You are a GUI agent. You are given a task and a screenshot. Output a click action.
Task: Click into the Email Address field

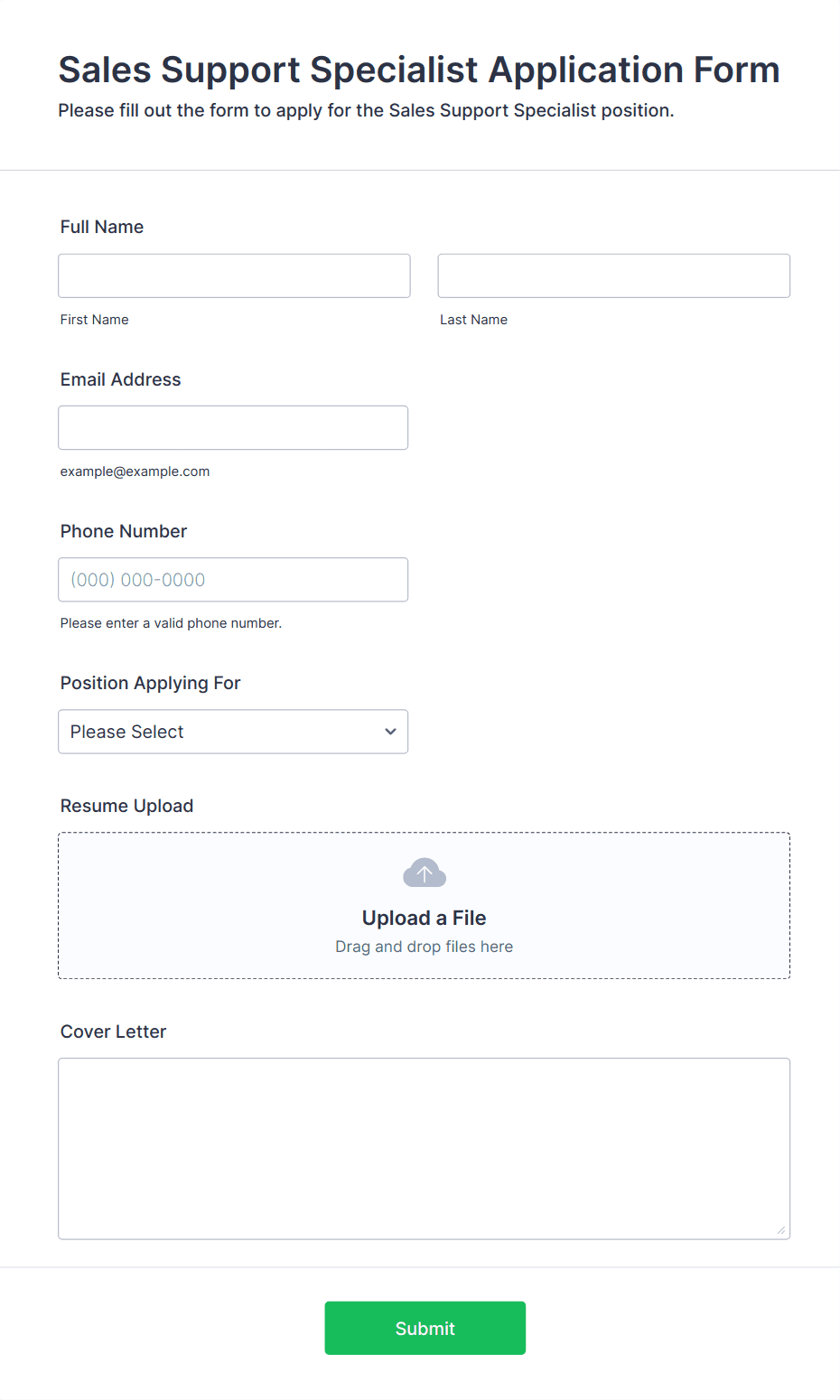pos(233,427)
